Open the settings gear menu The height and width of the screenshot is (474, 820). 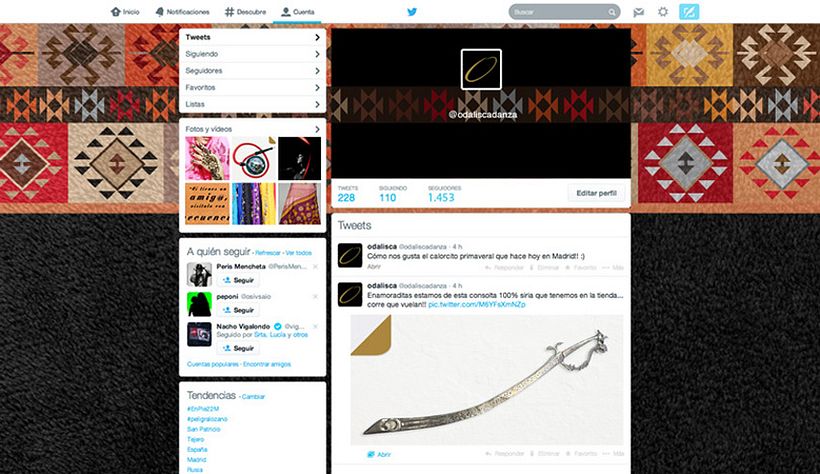coord(663,12)
